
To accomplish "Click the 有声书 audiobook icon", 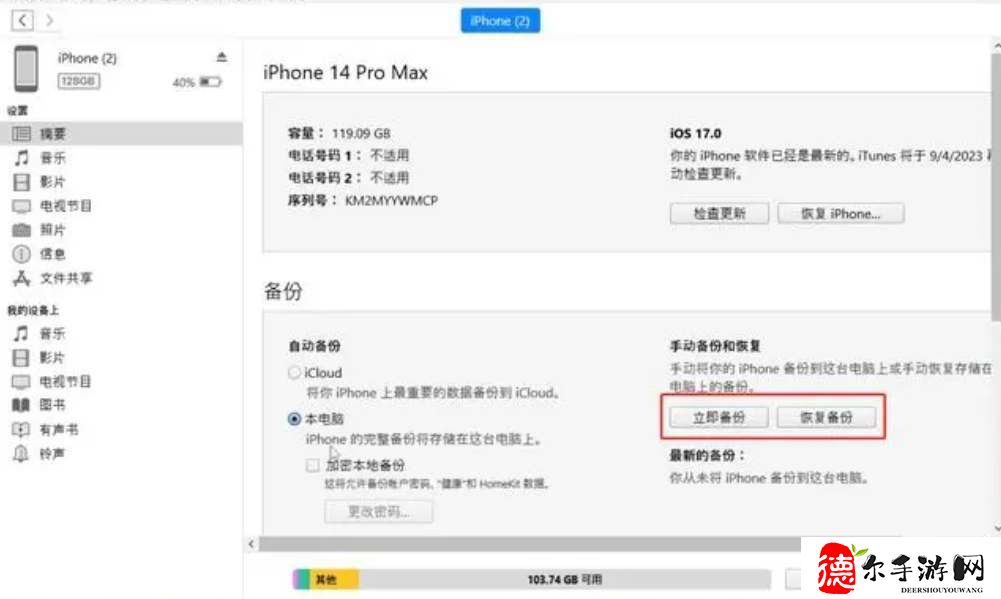I will click(x=21, y=430).
